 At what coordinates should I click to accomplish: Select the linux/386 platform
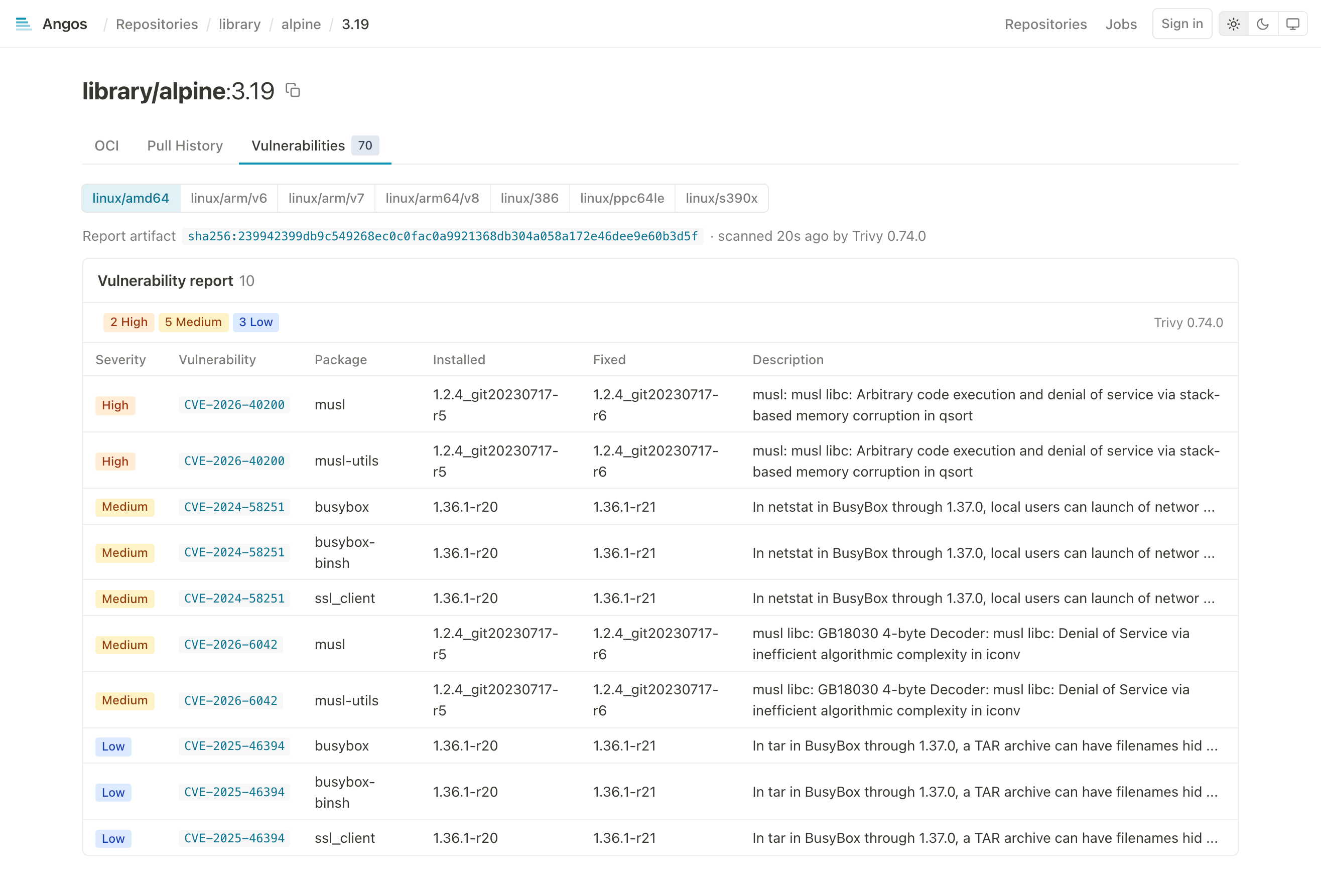[530, 198]
